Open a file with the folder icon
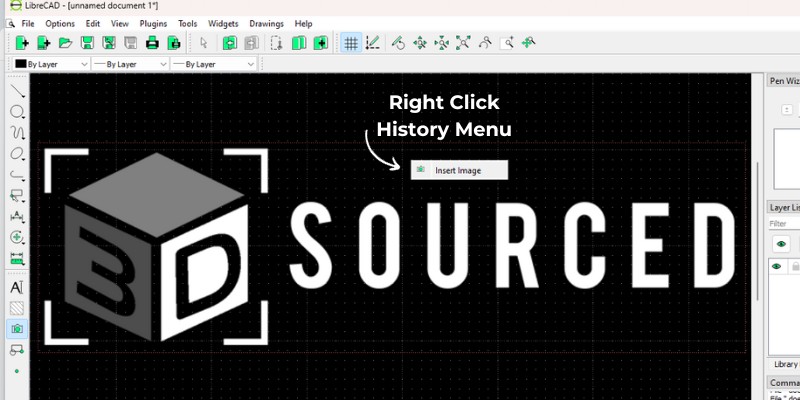This screenshot has width=800, height=400. tap(65, 43)
